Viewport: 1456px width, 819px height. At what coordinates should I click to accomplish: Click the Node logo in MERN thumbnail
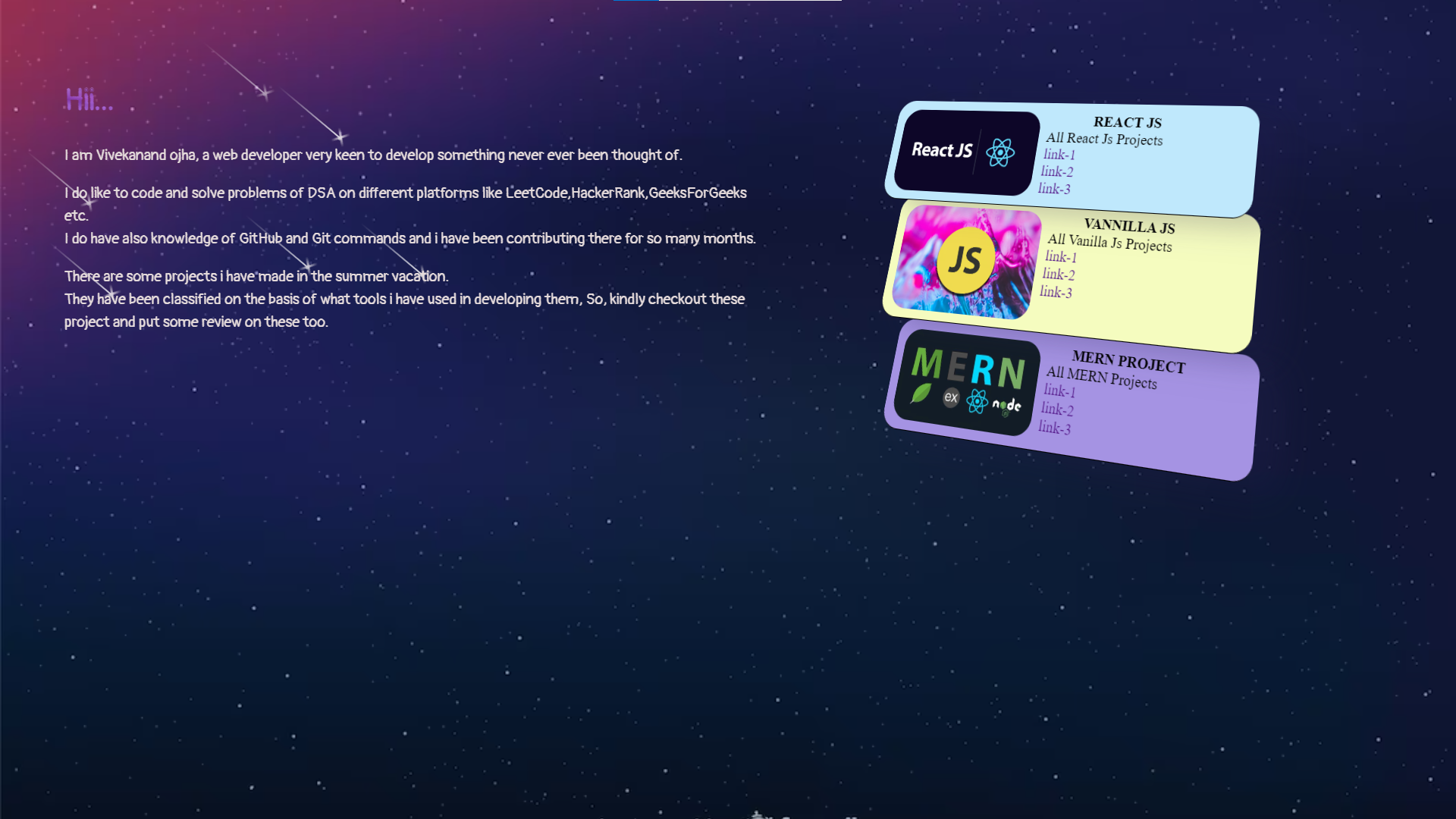[1006, 406]
